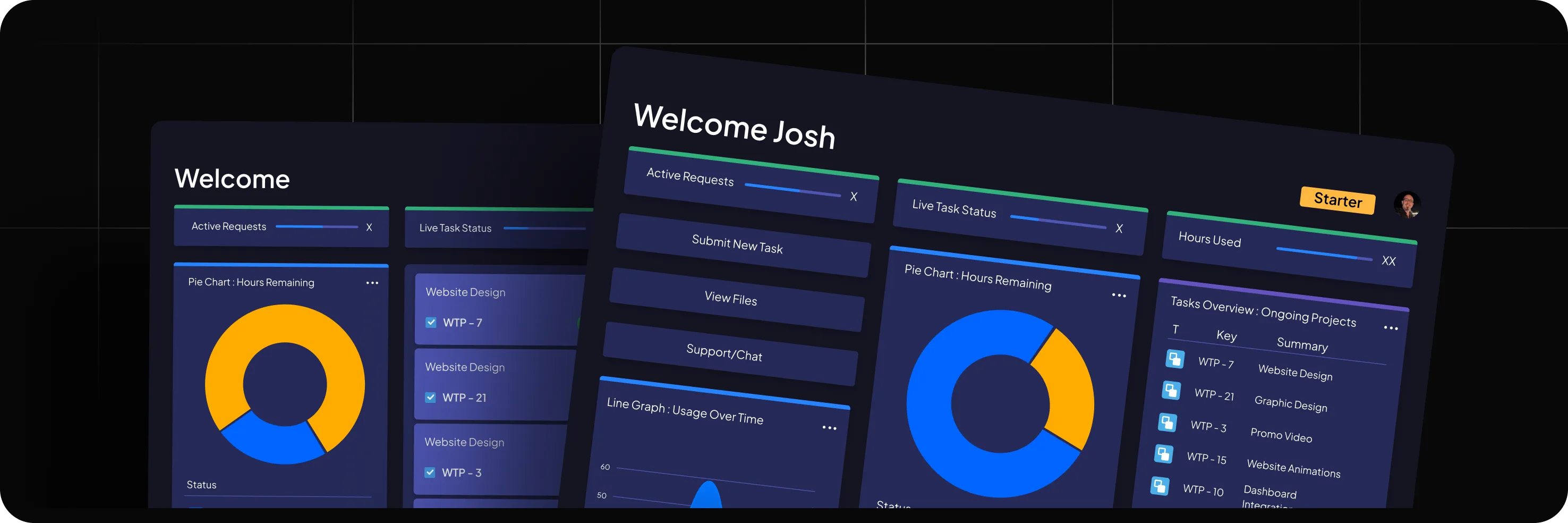This screenshot has height=523, width=1568.
Task: Select Live Task Status card in Josh window
Action: click(1020, 217)
